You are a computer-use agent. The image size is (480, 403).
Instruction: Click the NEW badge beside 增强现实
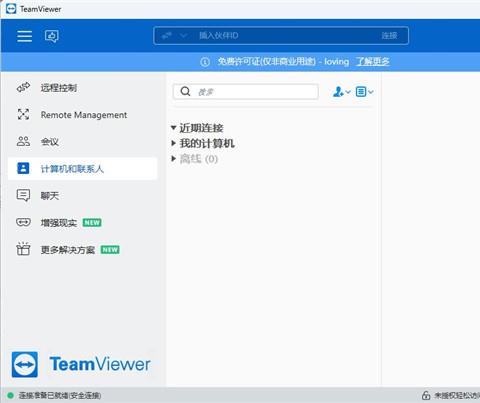(x=92, y=222)
